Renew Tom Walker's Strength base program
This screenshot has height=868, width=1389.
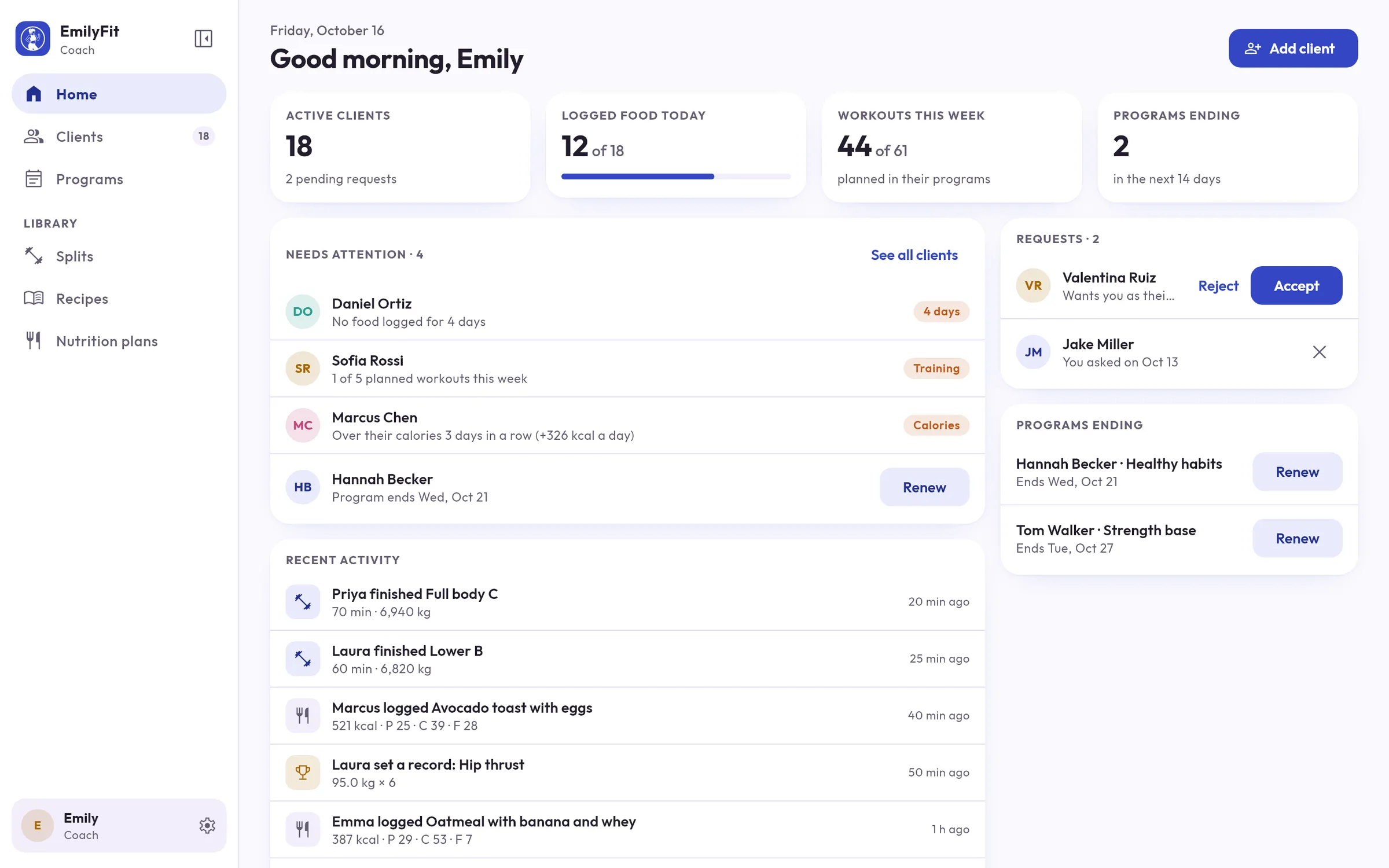(x=1297, y=538)
